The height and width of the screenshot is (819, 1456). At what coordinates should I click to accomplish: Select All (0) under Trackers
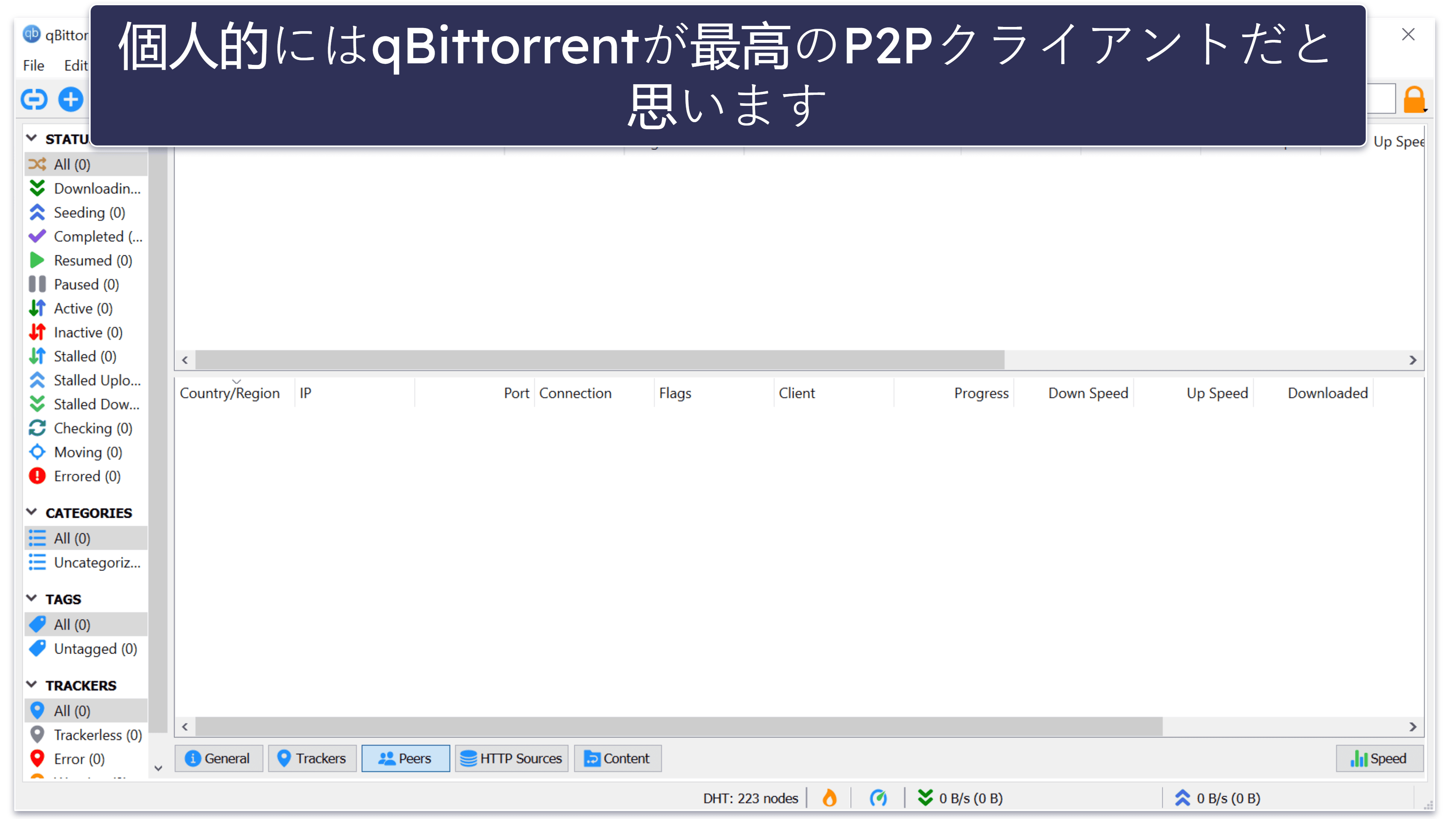[x=86, y=711]
